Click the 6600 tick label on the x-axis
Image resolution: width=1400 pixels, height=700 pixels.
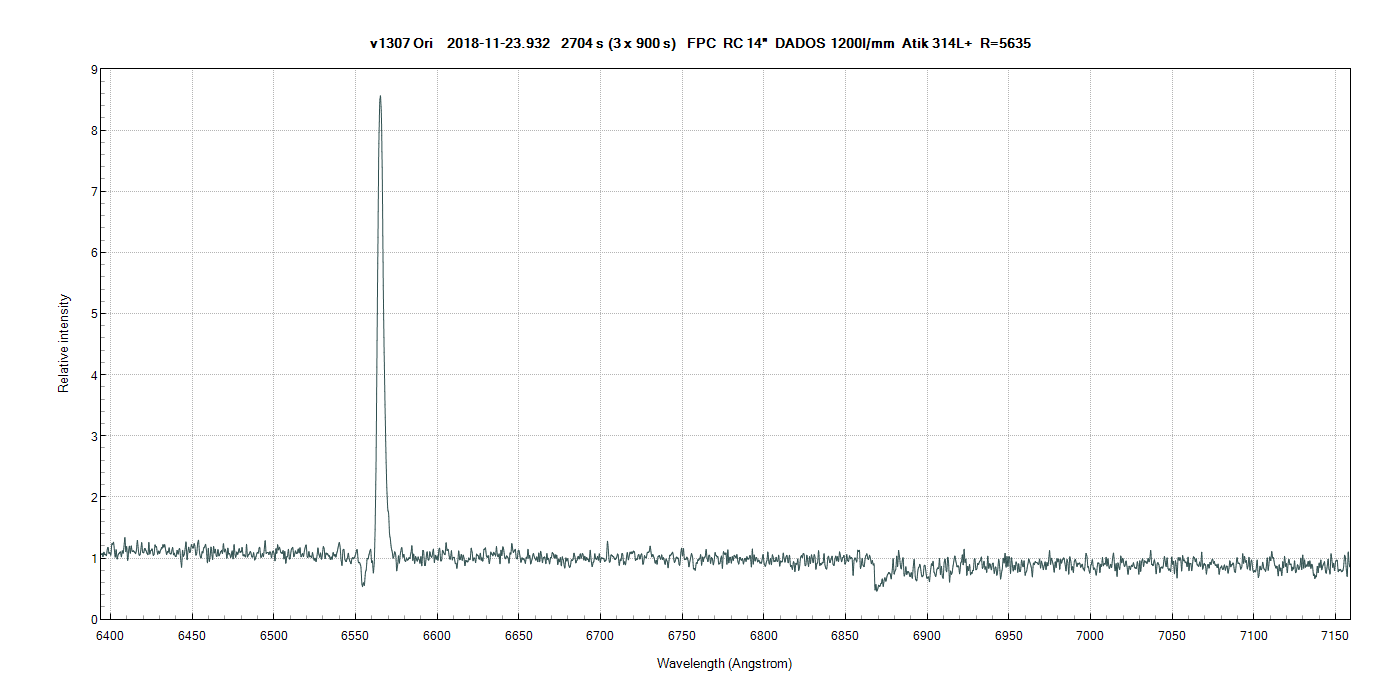pos(437,636)
